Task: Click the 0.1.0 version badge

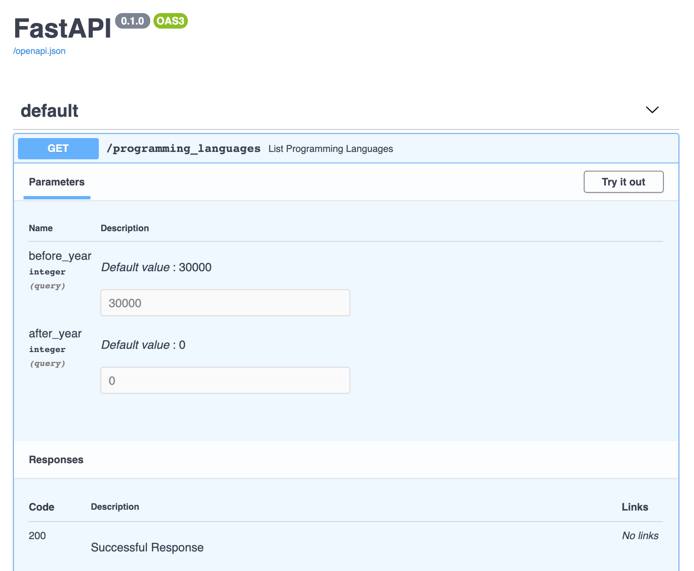Action: [x=132, y=21]
